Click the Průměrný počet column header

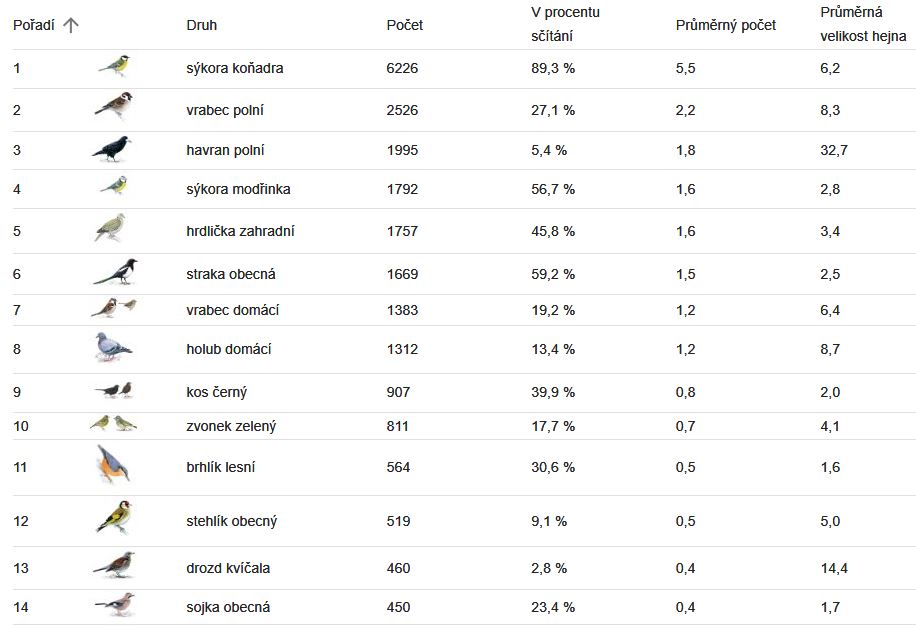[726, 25]
